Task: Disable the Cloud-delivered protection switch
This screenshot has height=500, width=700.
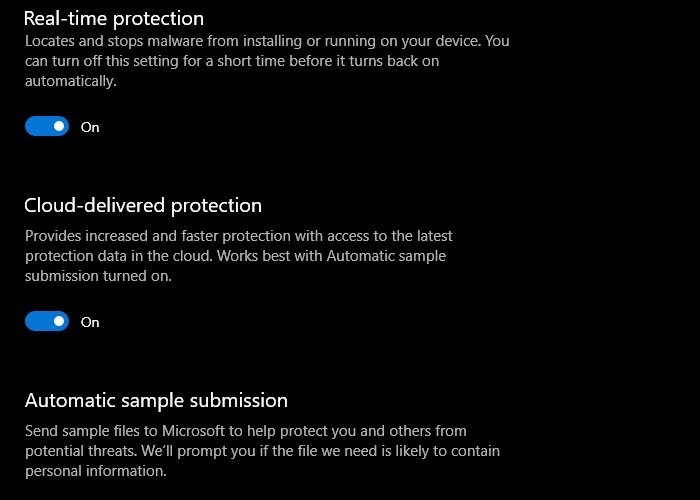Action: tap(47, 322)
